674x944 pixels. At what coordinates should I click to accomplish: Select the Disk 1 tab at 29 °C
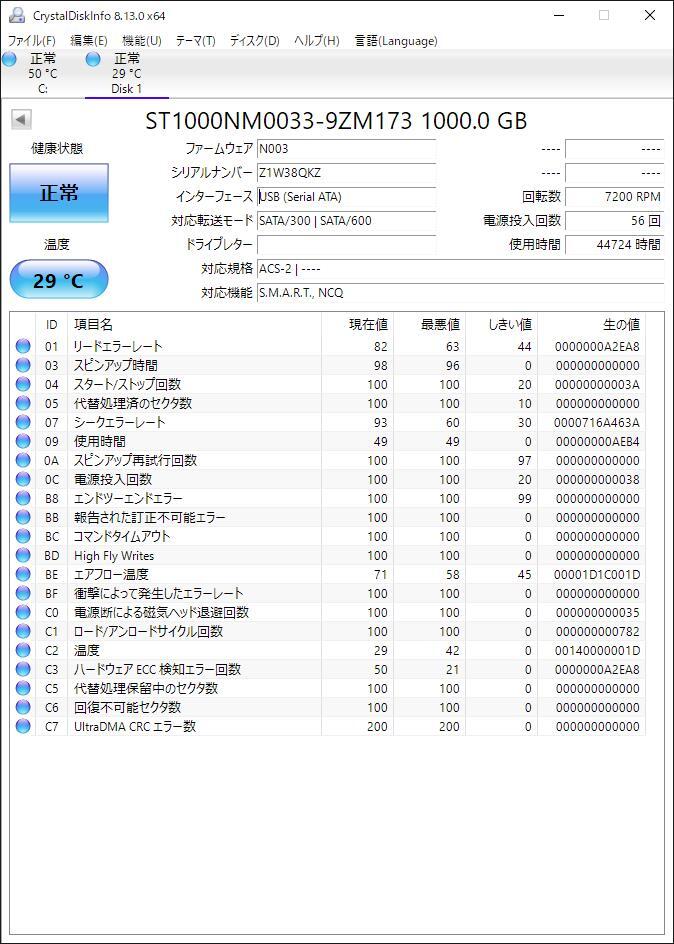tap(126, 73)
